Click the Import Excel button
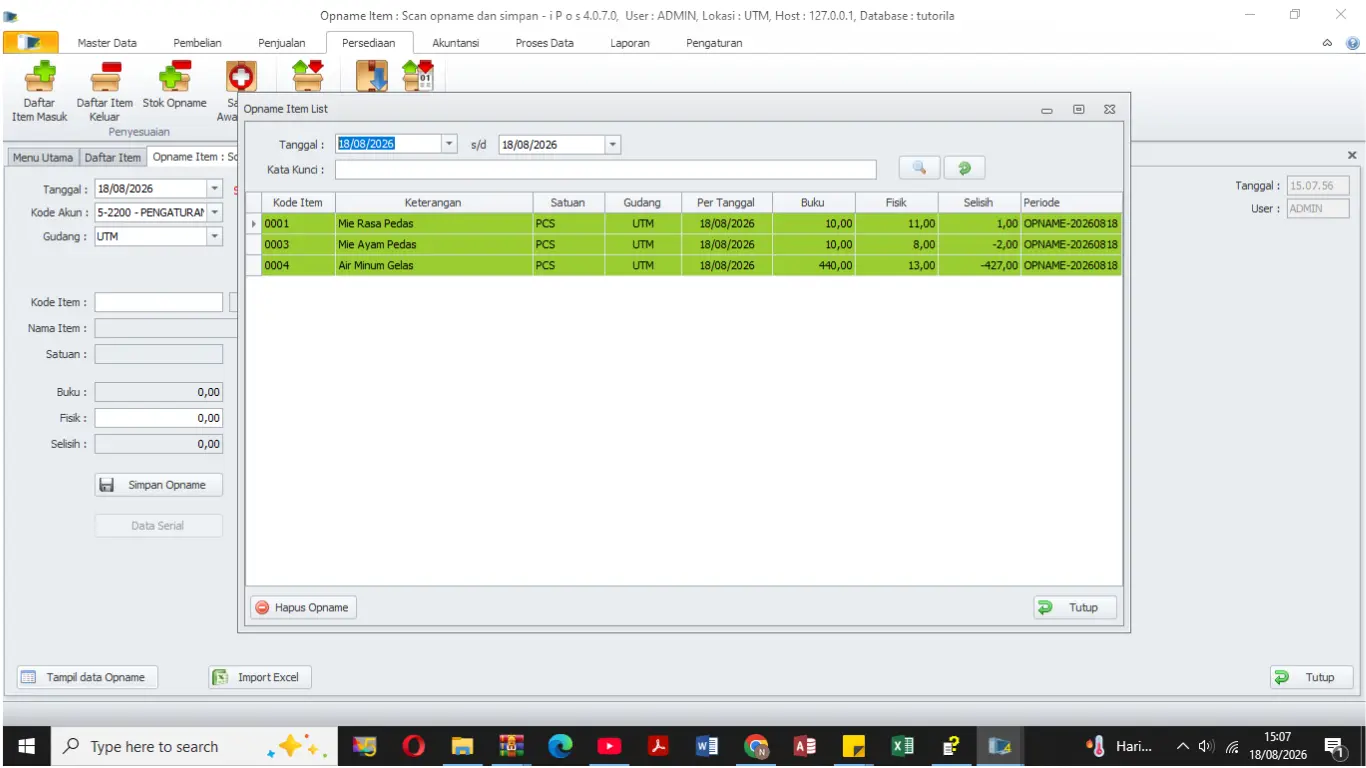Screen dimensions: 1366x768 click(260, 677)
